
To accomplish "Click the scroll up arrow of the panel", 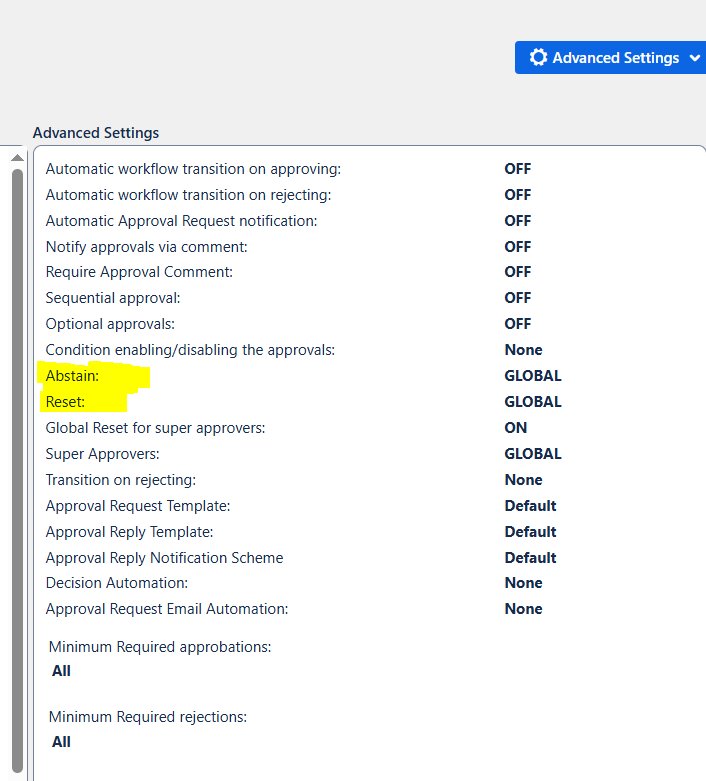I will [17, 158].
